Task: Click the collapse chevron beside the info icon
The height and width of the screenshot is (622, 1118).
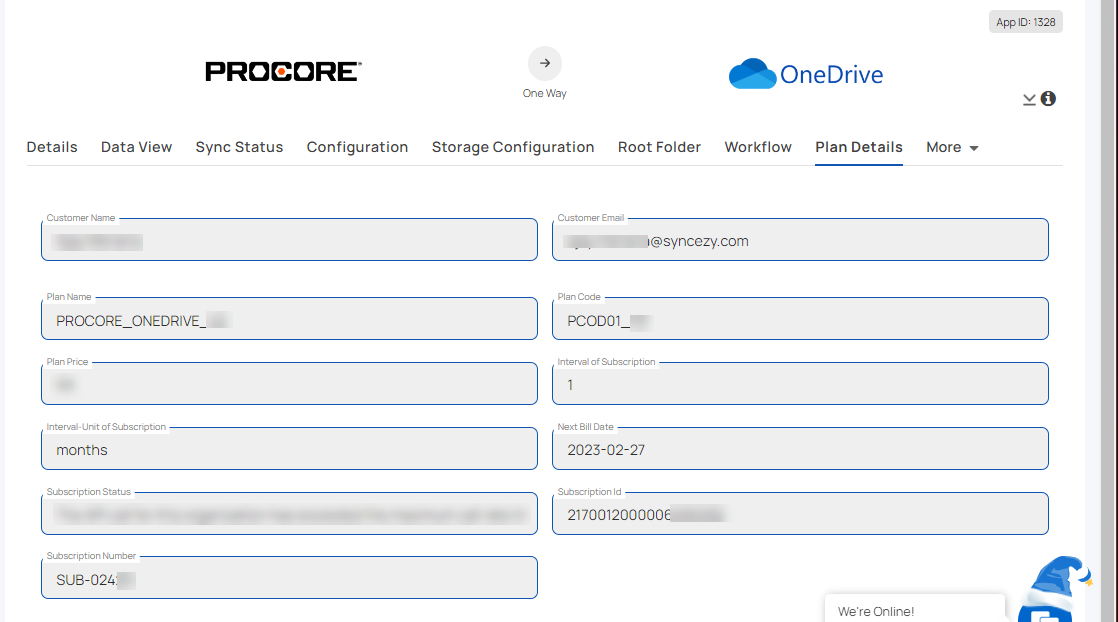Action: click(x=1029, y=99)
